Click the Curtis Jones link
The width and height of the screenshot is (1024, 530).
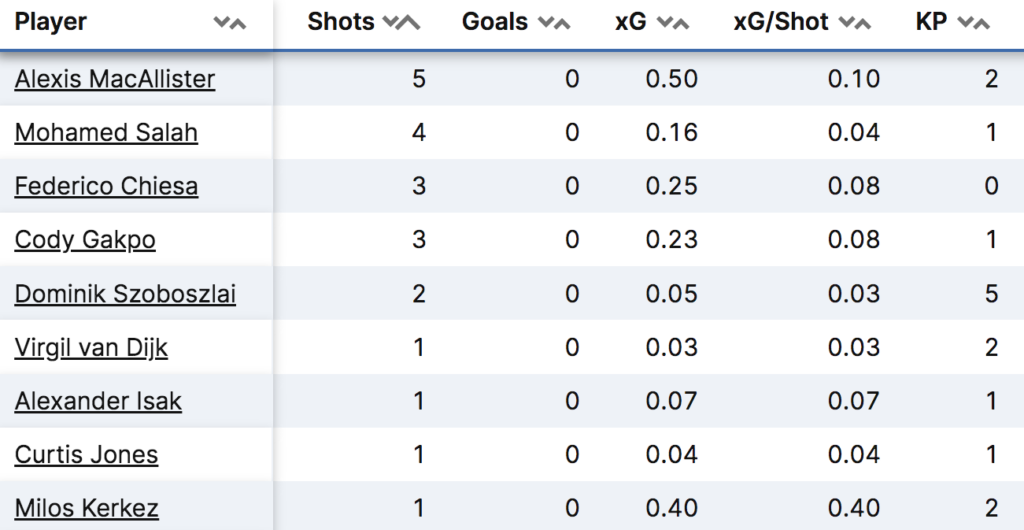pos(86,455)
